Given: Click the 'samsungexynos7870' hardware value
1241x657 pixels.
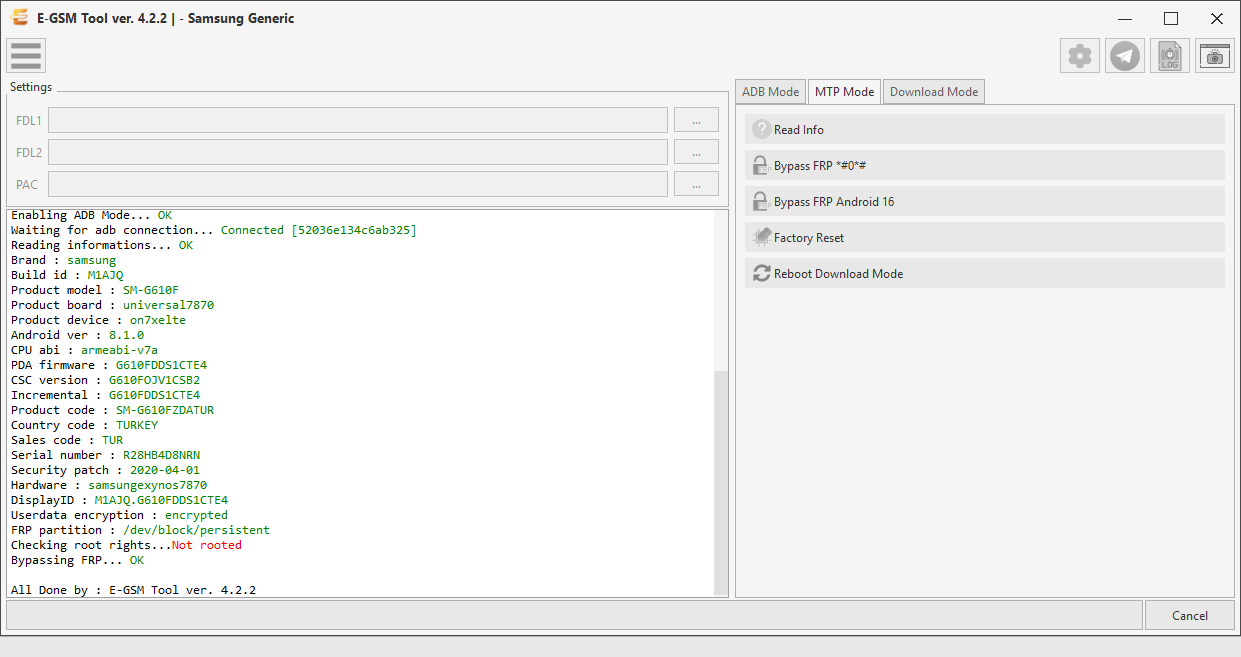Looking at the screenshot, I should point(147,485).
